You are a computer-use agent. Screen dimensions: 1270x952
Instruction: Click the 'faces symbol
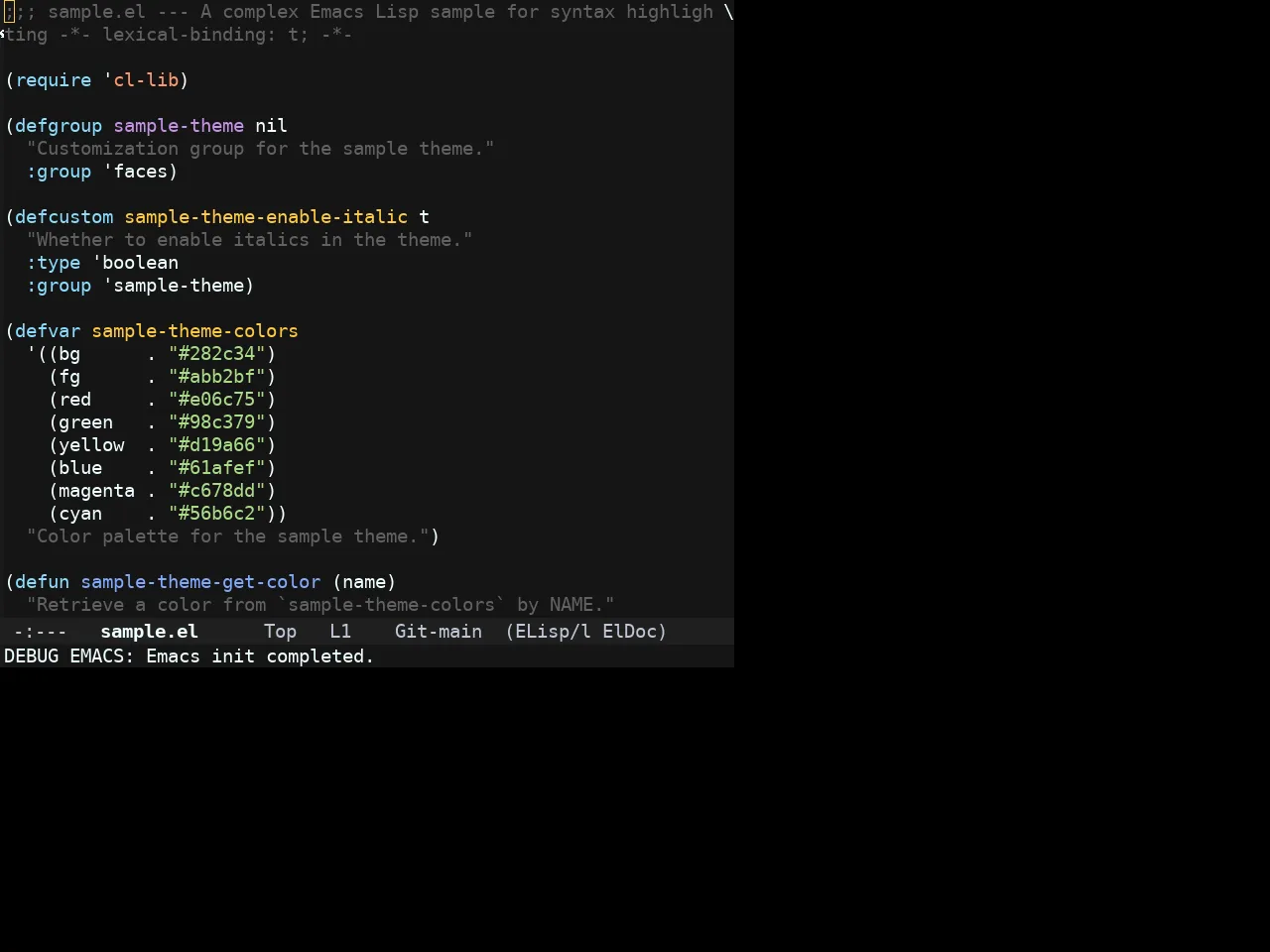135,172
